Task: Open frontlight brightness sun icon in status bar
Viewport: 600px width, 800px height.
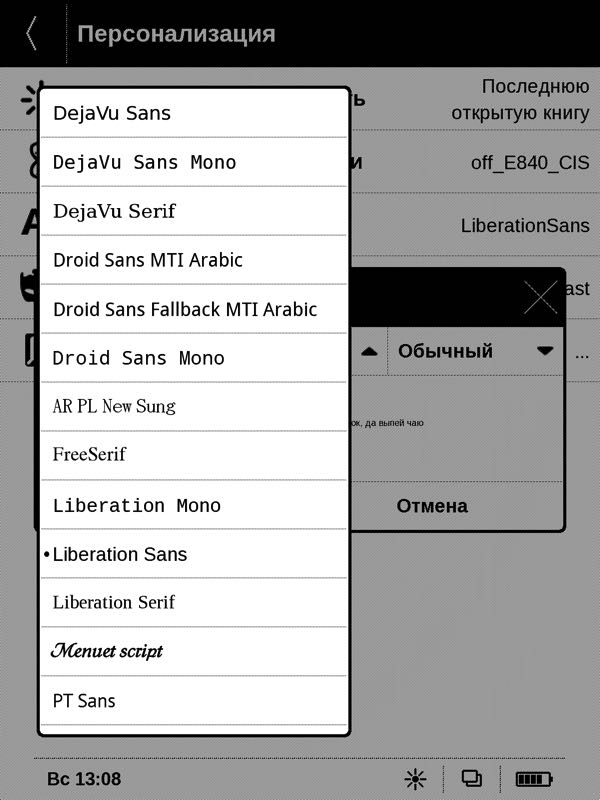Action: click(x=415, y=779)
